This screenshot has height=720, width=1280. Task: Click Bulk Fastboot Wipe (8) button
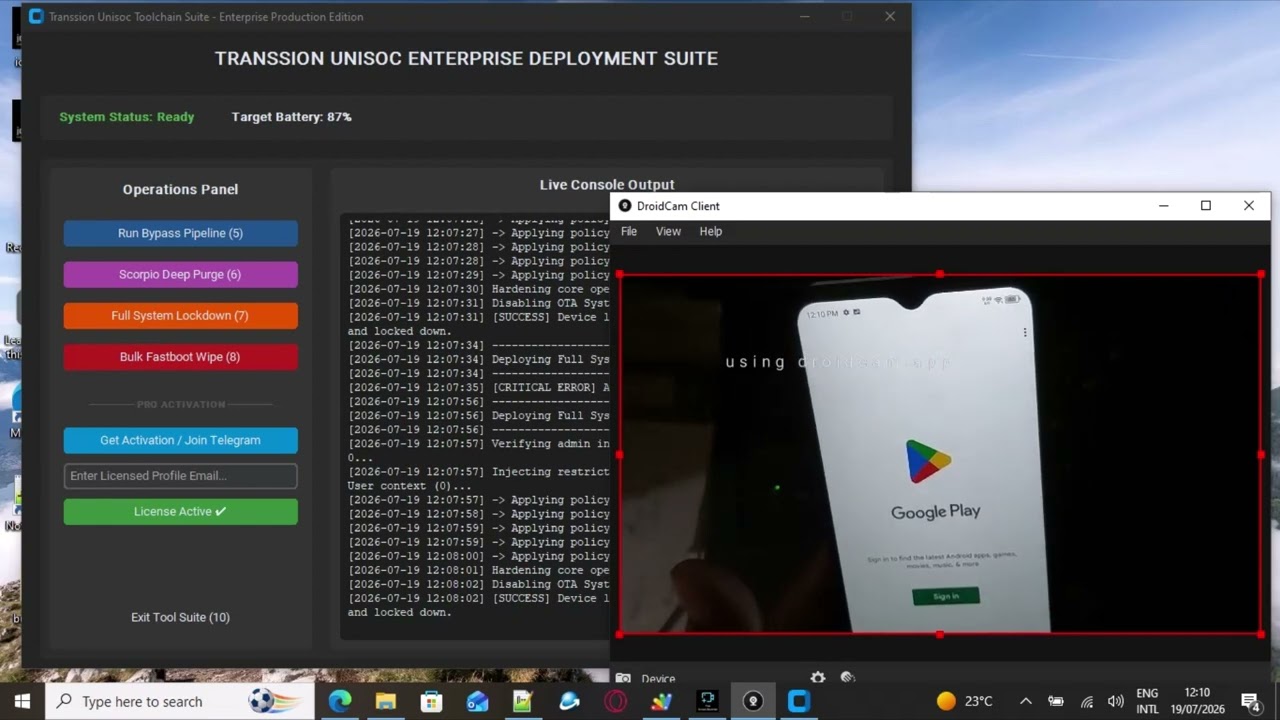[180, 357]
